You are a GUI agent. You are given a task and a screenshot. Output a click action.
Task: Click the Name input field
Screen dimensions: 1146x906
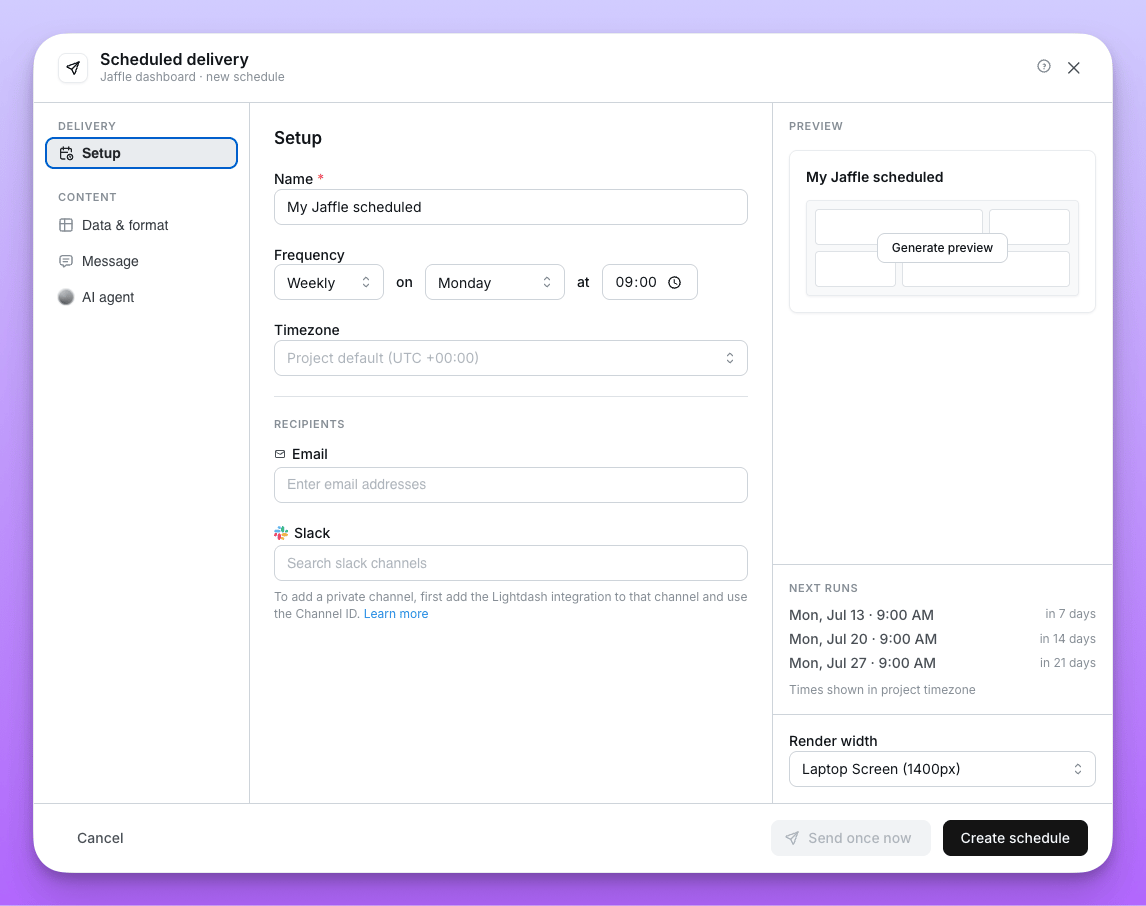pyautogui.click(x=511, y=208)
